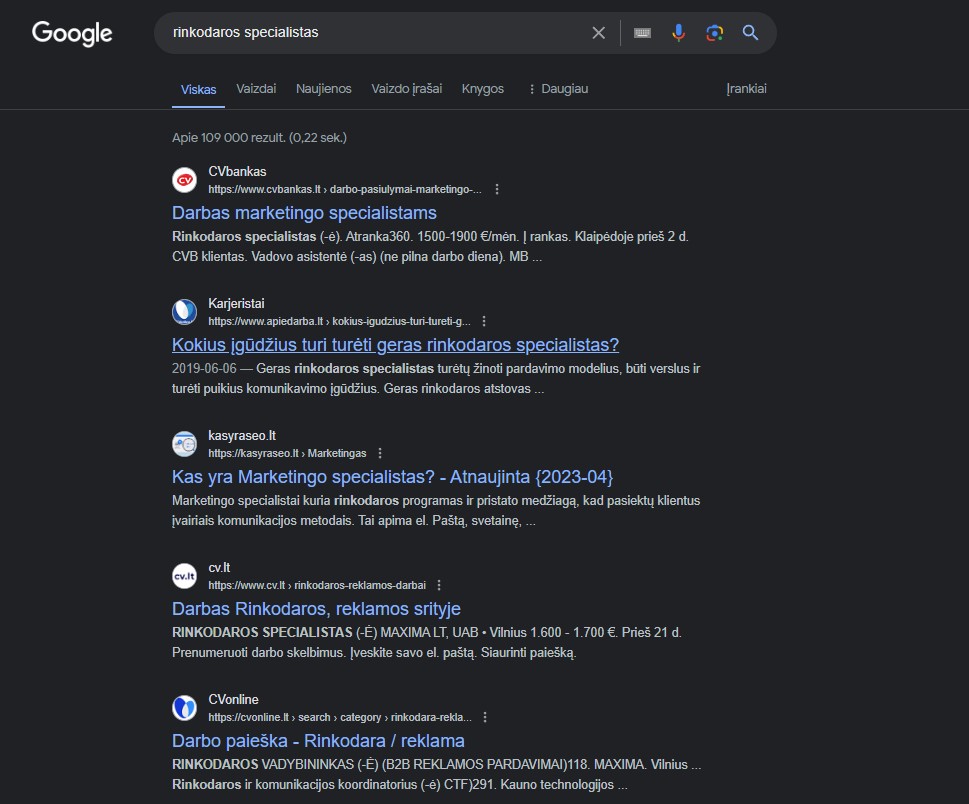Image resolution: width=969 pixels, height=804 pixels.
Task: Open three-dot menu for Karjeristai result
Action: tap(484, 321)
